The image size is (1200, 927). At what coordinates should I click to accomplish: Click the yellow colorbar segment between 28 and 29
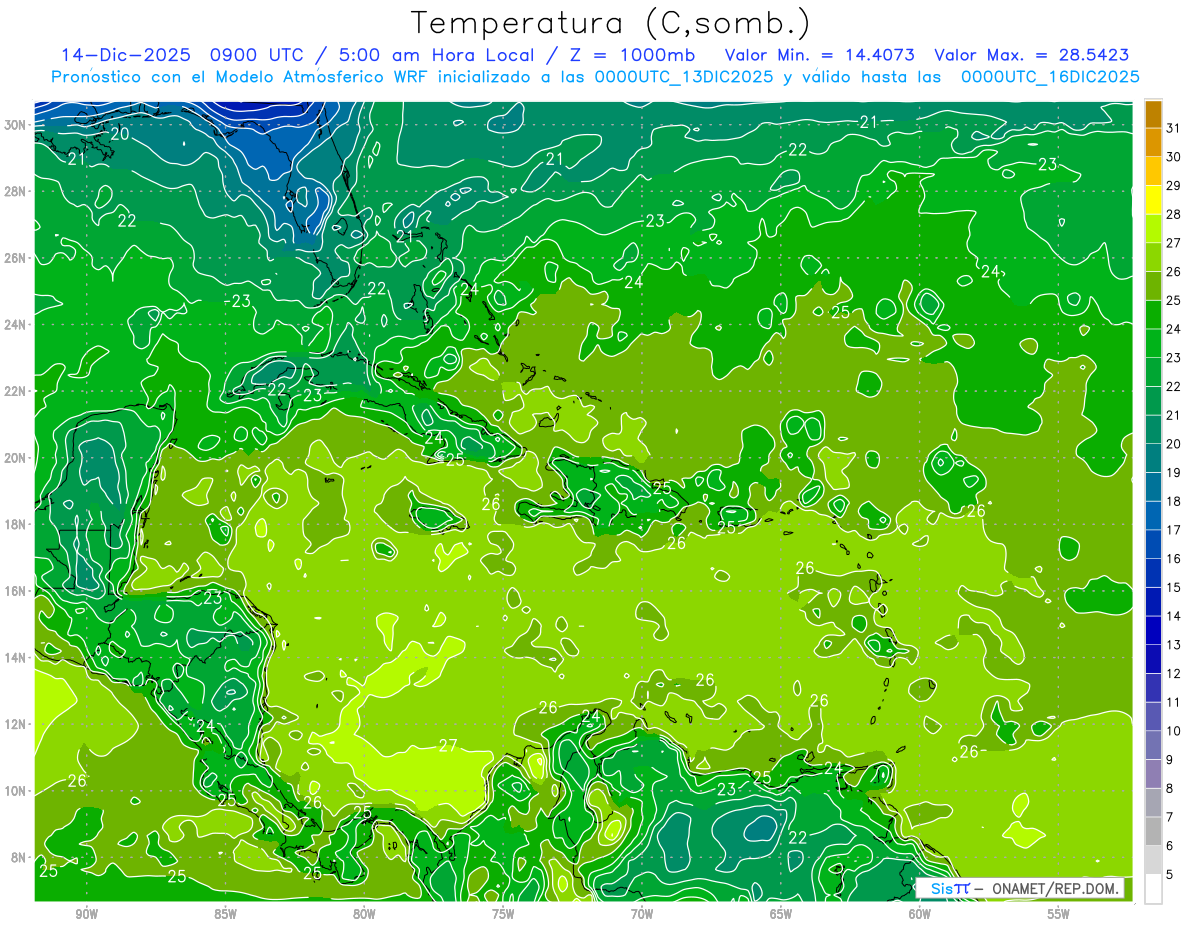[x=1153, y=200]
